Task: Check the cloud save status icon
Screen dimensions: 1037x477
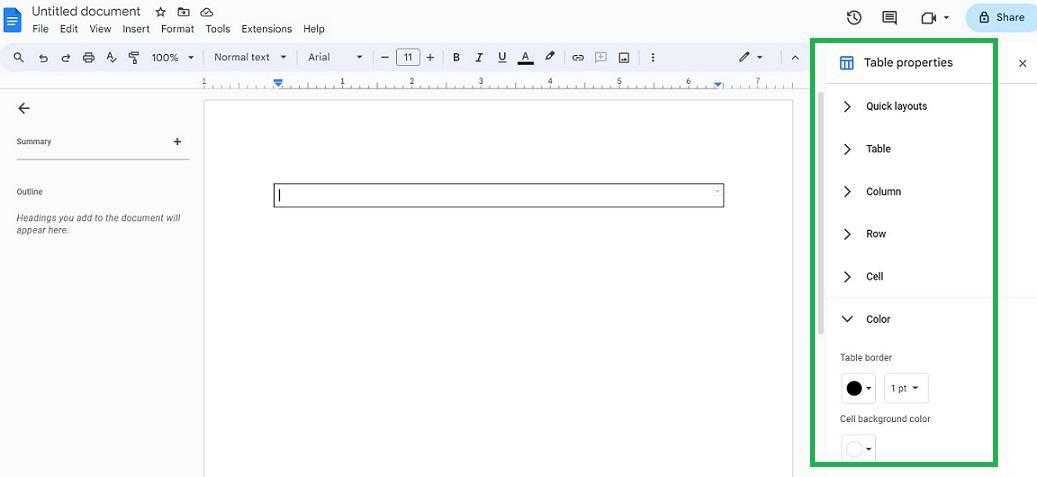Action: pyautogui.click(x=206, y=12)
